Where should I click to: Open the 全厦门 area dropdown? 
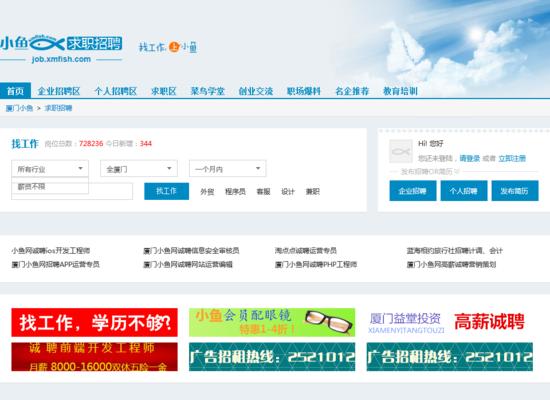pos(139,169)
